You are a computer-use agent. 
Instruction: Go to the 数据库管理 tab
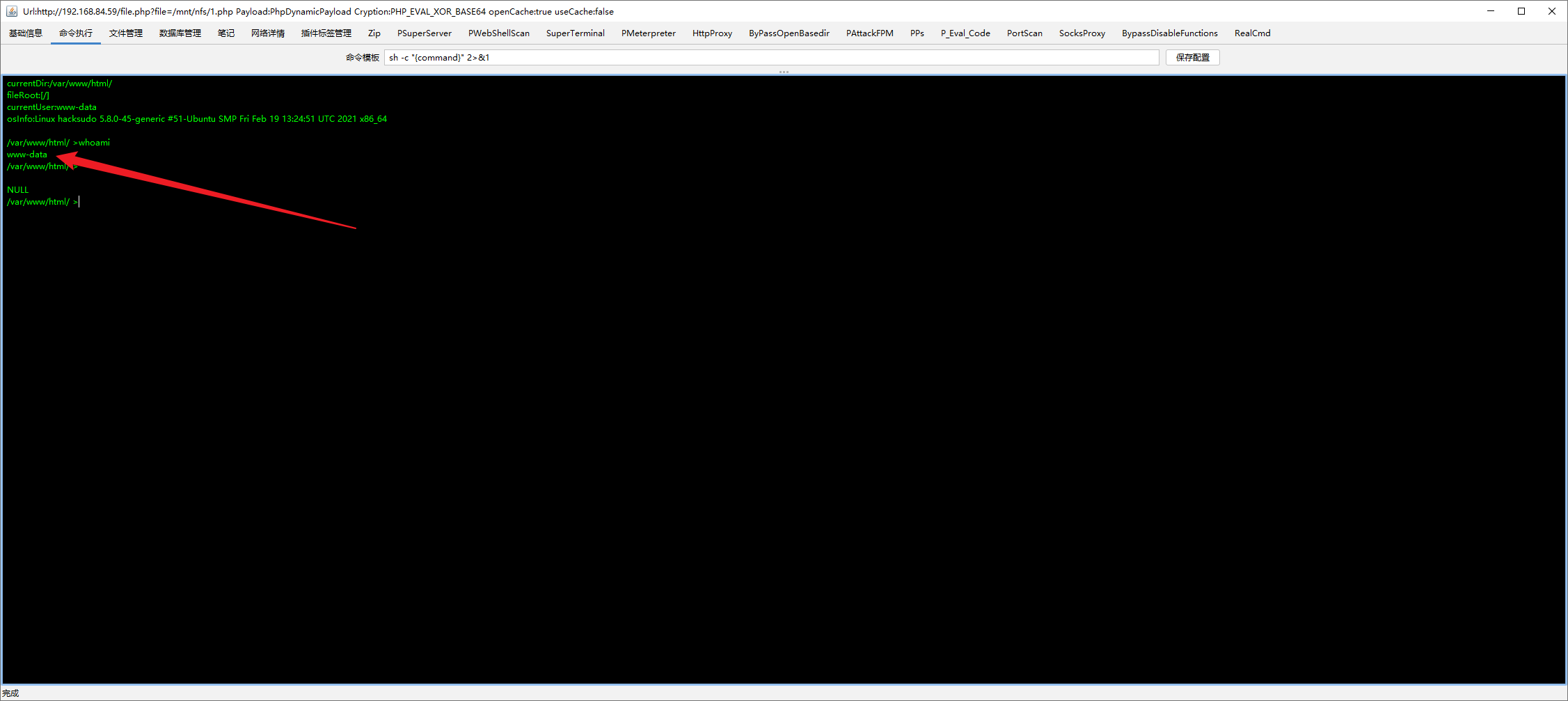tap(180, 33)
